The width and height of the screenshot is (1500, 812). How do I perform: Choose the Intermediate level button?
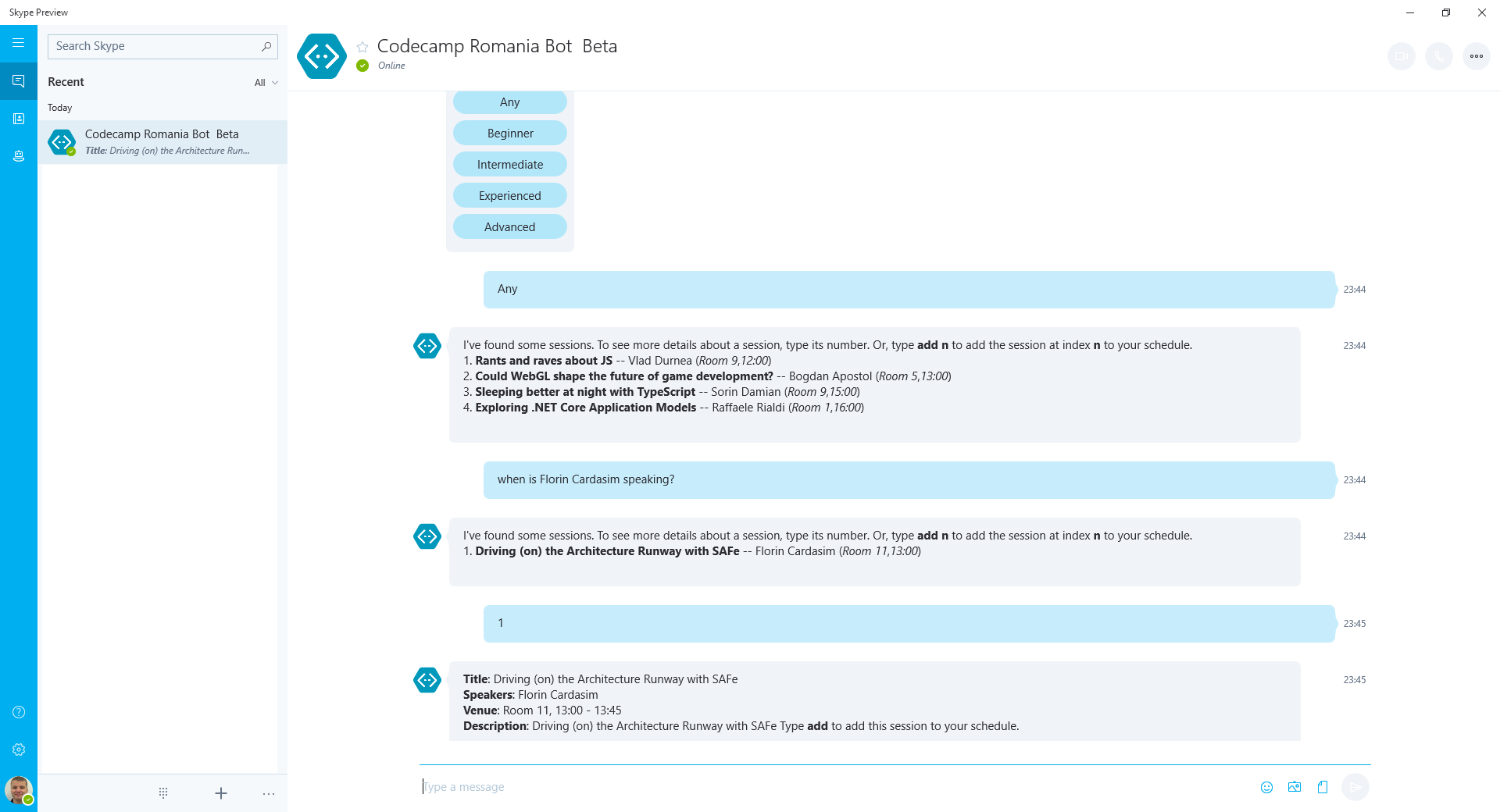pos(510,165)
